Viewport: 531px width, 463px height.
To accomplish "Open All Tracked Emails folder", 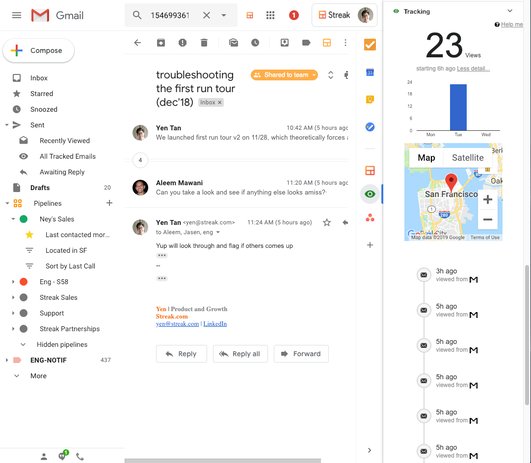I will (67, 156).
